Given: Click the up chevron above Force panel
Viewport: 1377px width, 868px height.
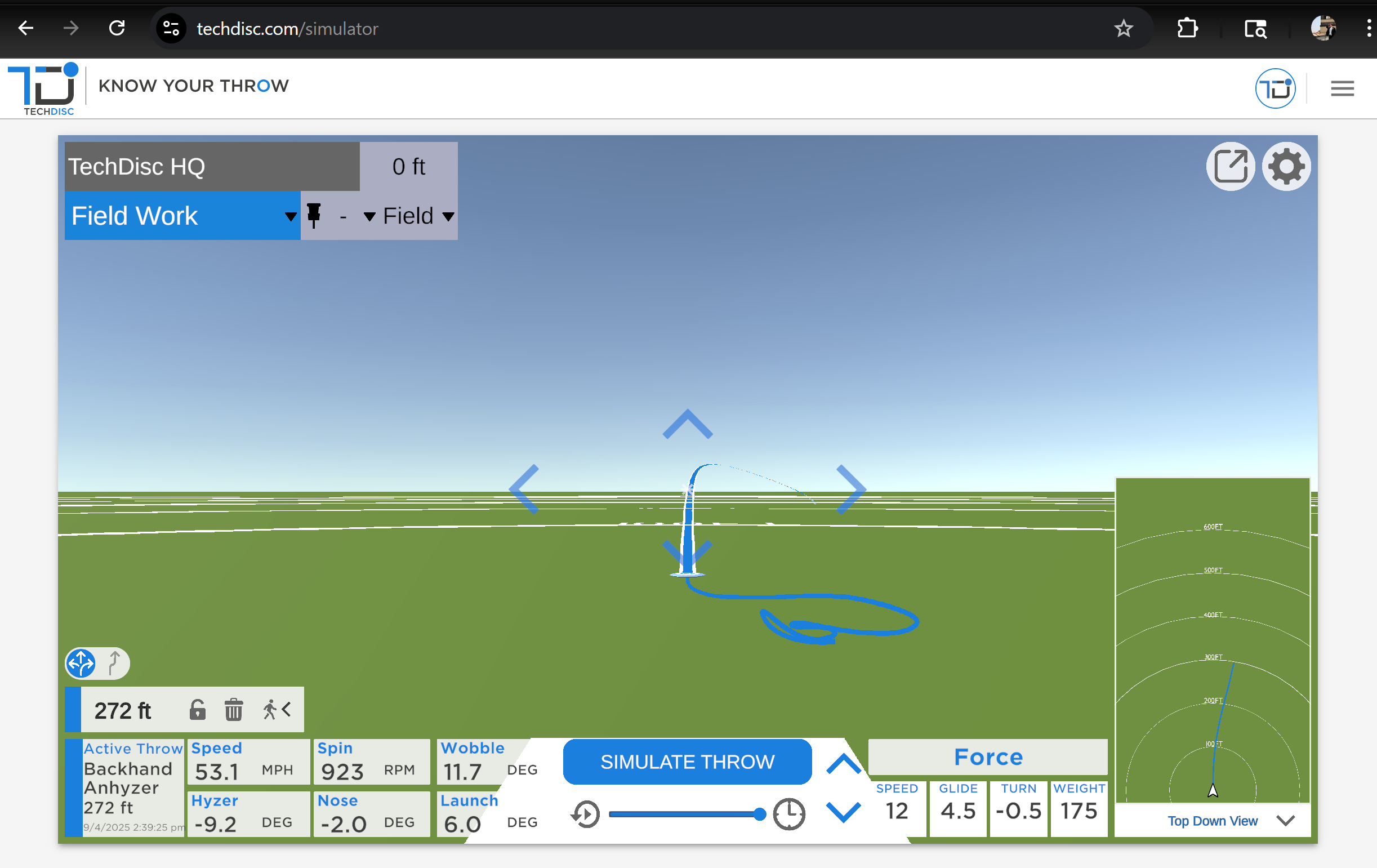Looking at the screenshot, I should 844,764.
